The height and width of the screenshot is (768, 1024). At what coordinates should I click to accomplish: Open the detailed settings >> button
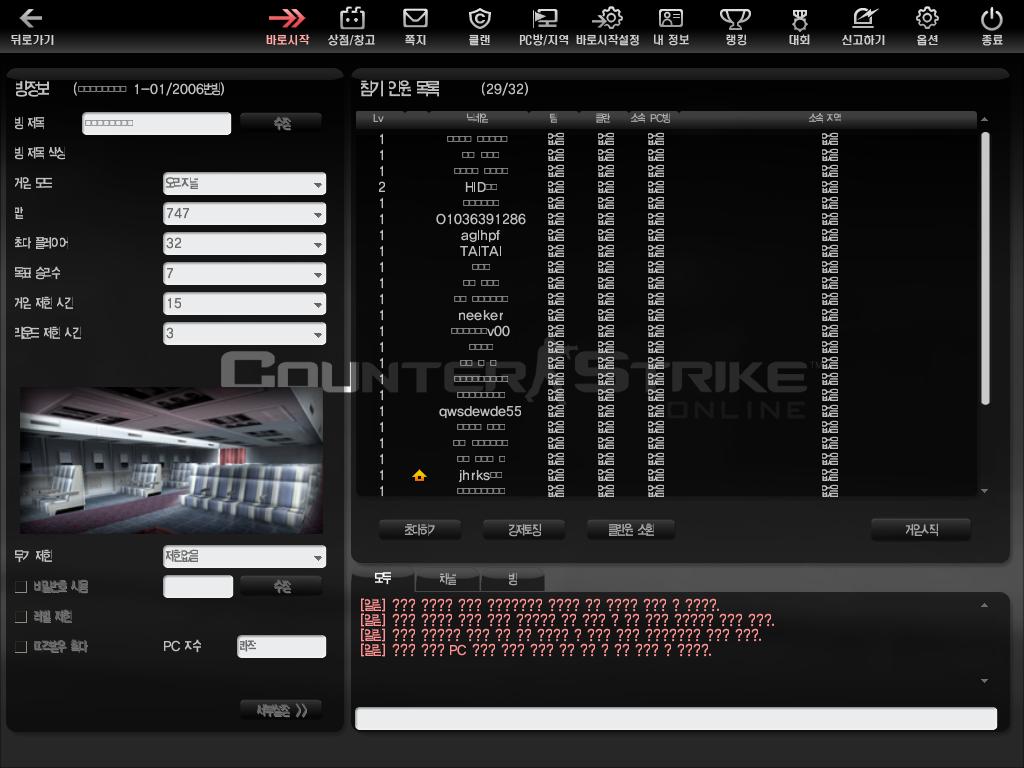point(281,711)
